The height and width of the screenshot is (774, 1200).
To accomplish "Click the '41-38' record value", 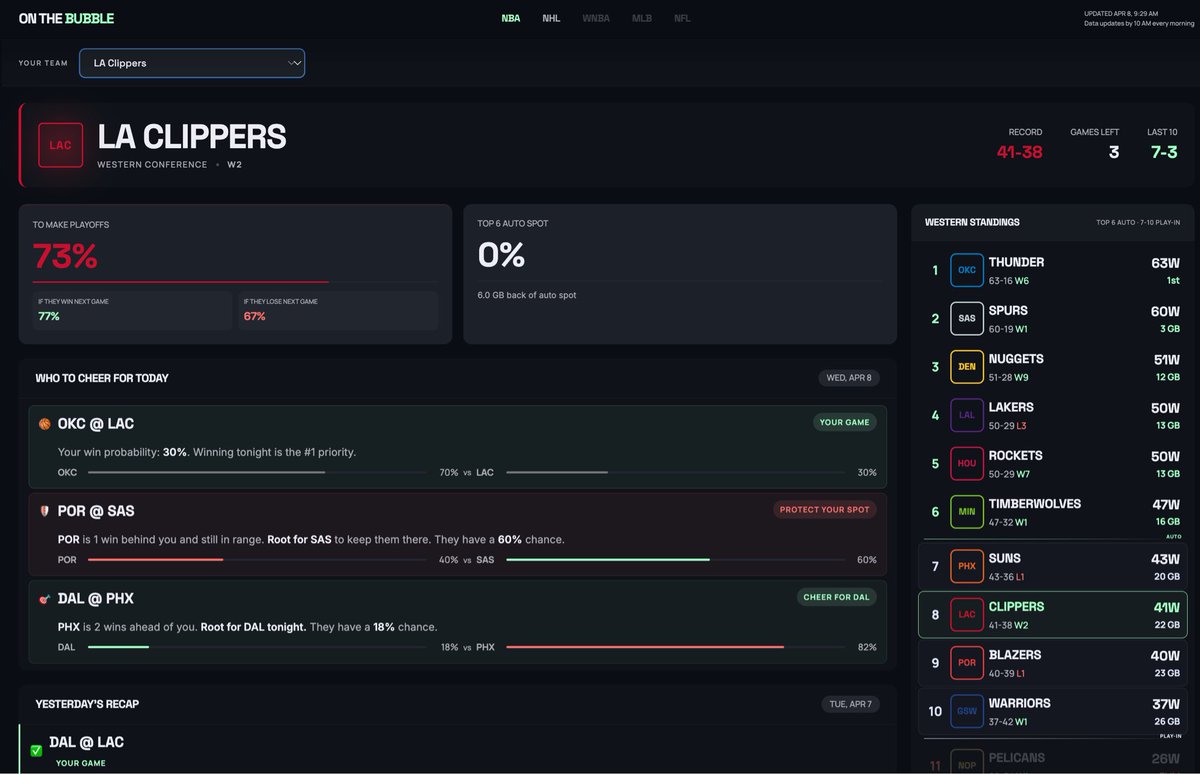I will pyautogui.click(x=1019, y=152).
